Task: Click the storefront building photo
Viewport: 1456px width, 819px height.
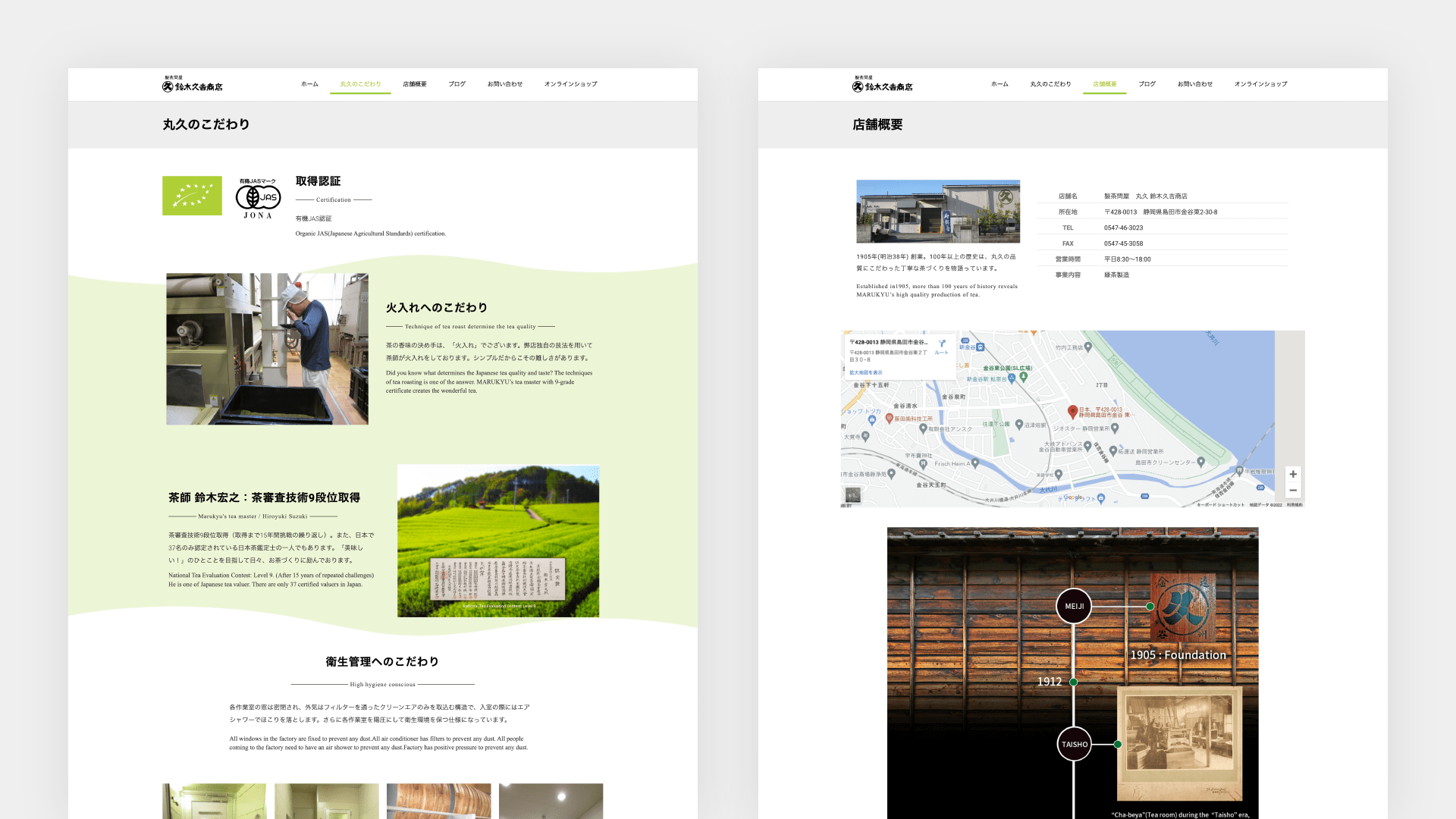Action: (x=938, y=211)
